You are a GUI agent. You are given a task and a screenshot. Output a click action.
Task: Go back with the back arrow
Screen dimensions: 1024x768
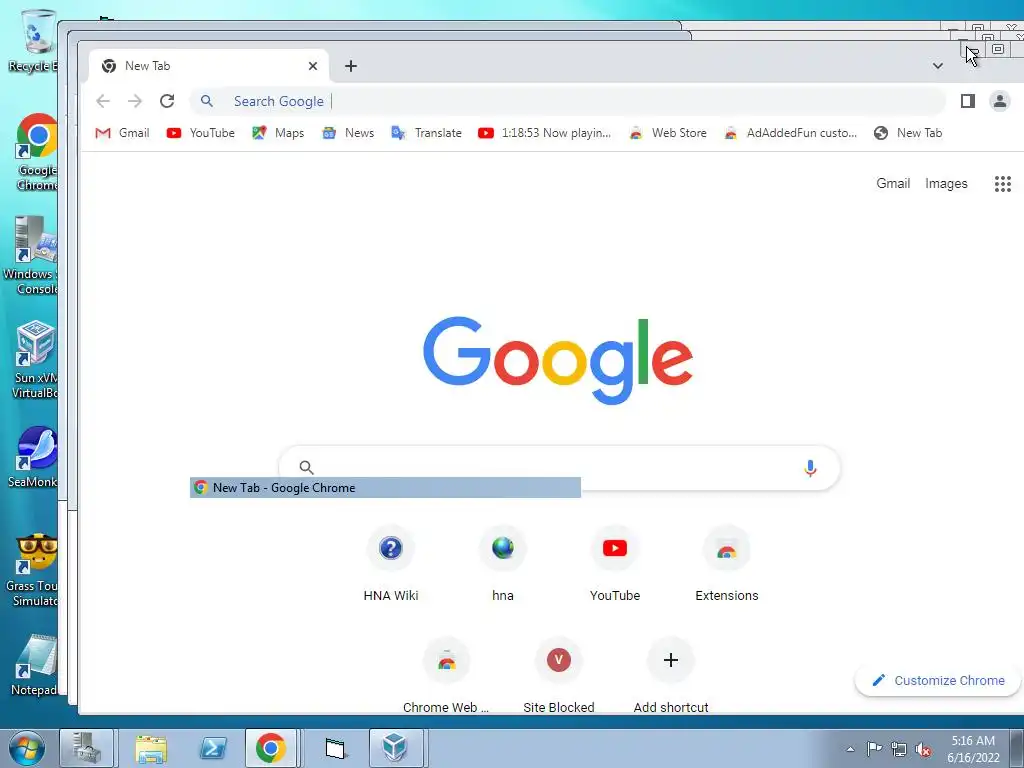(x=103, y=101)
